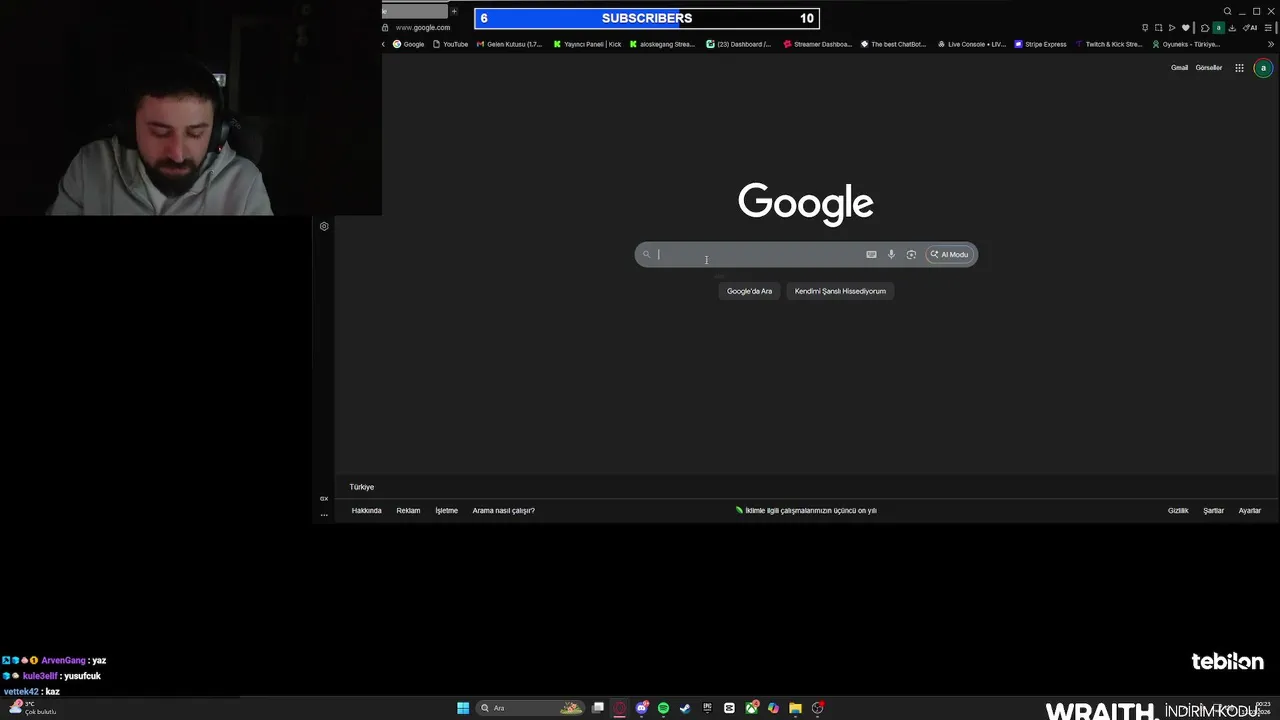This screenshot has height=720, width=1280.
Task: Open the (23) Dashboard bookmark
Action: (x=739, y=44)
